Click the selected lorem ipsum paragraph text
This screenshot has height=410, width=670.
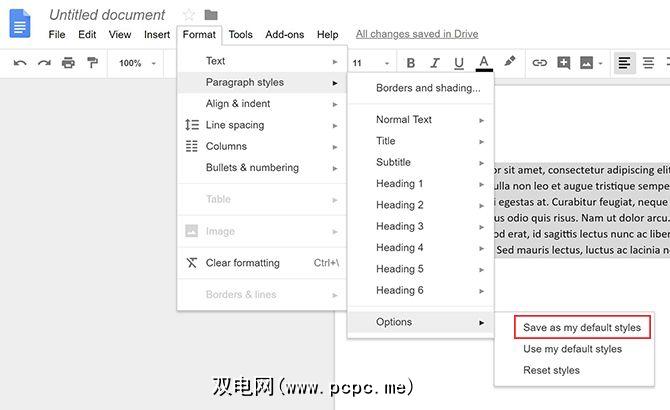582,210
